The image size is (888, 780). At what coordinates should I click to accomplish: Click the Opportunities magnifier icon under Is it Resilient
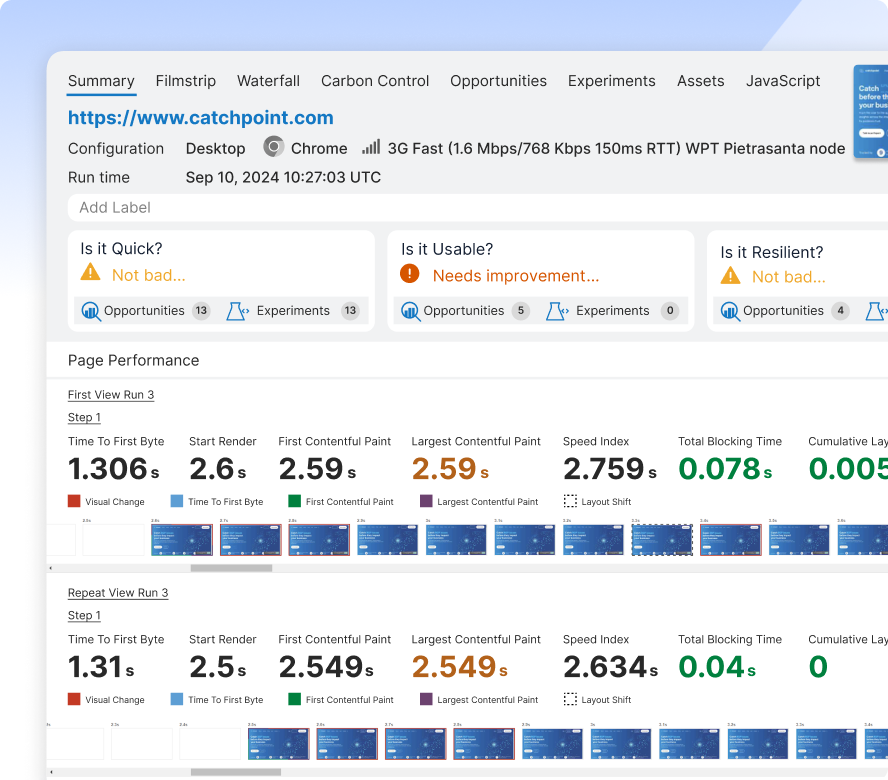pyautogui.click(x=730, y=311)
